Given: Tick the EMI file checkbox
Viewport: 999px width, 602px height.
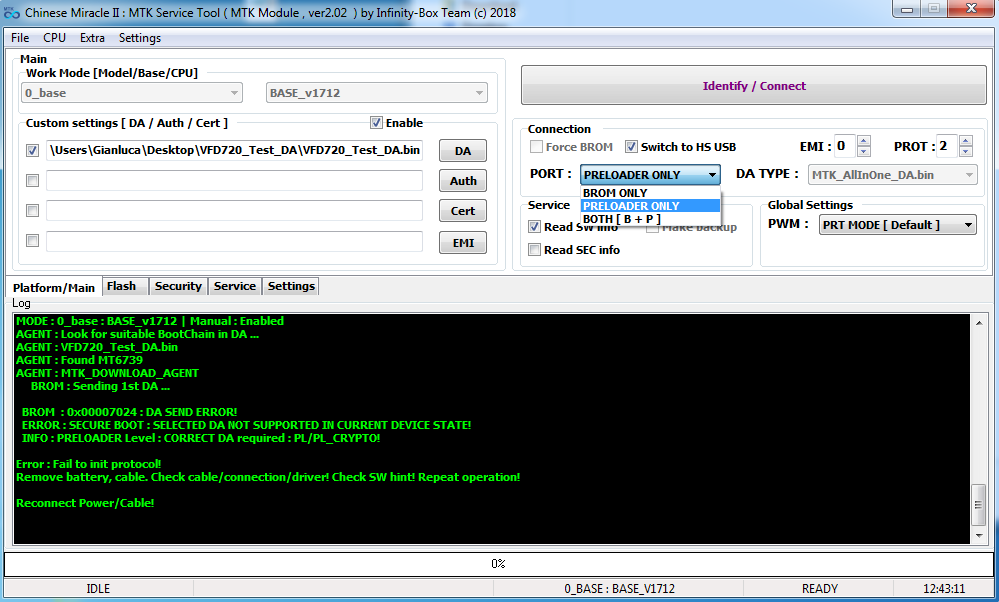Looking at the screenshot, I should (x=32, y=240).
